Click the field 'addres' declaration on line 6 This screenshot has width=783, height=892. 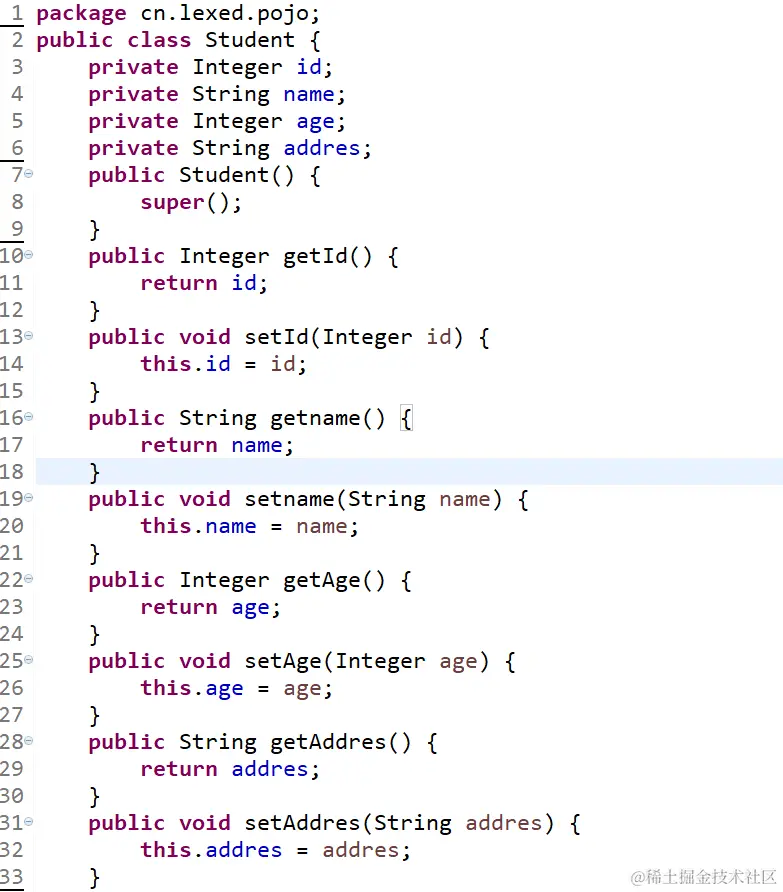tap(322, 148)
